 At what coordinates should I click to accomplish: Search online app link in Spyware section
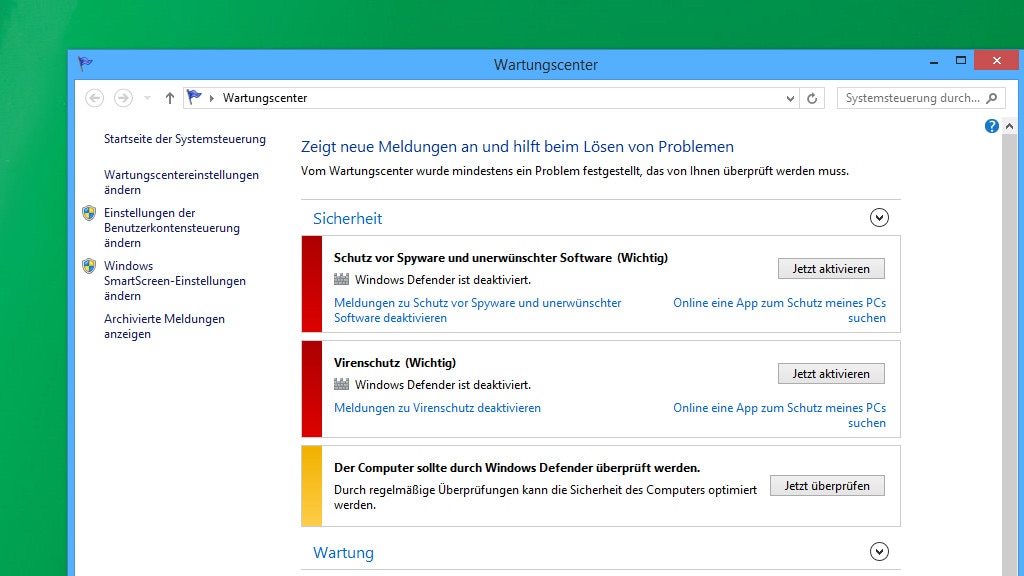(780, 310)
